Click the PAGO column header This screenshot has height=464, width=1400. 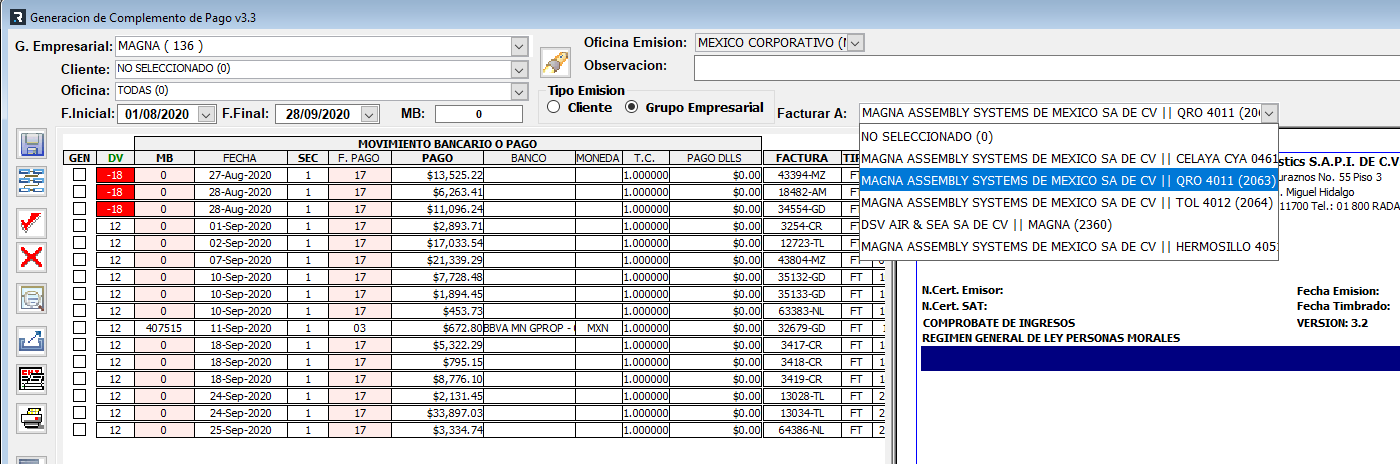(x=437, y=158)
